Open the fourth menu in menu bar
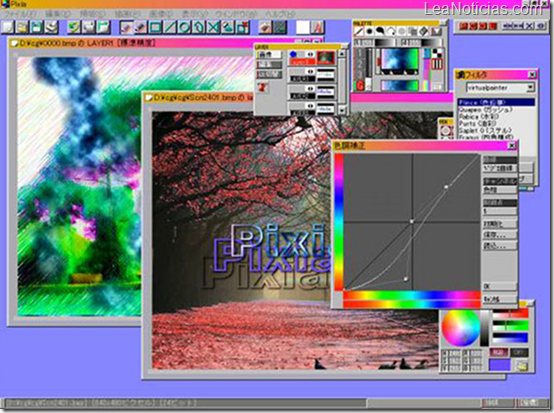Viewport: 554px width, 413px height. pos(127,14)
